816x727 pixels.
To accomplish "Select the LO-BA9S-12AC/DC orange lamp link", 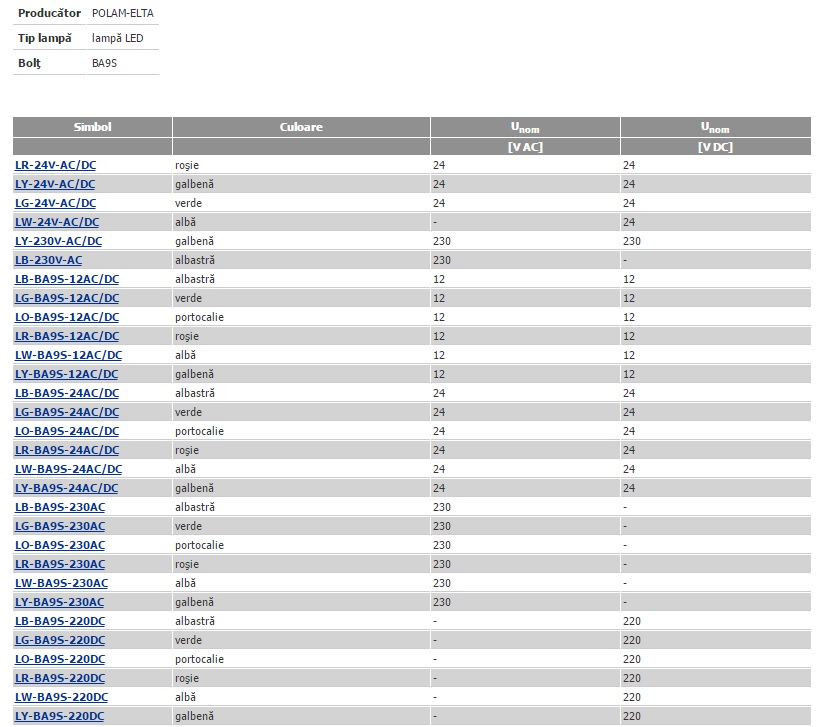I will point(67,317).
